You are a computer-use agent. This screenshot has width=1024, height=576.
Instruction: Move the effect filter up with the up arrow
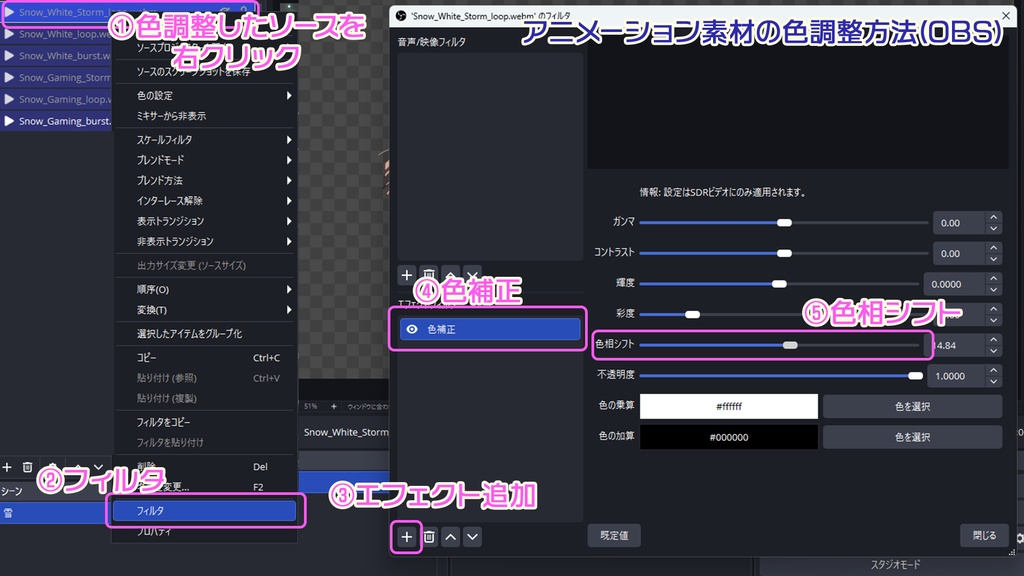[x=451, y=537]
